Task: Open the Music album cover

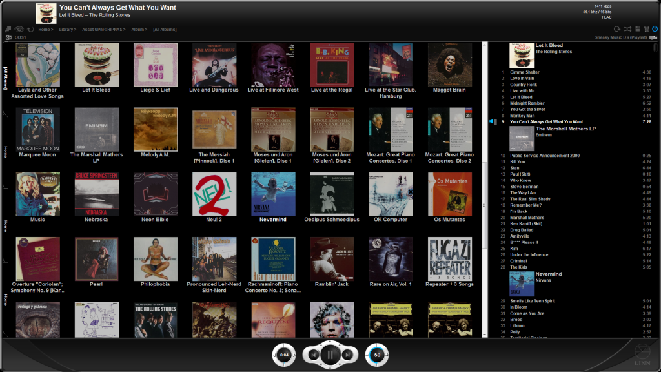Action: (x=38, y=194)
